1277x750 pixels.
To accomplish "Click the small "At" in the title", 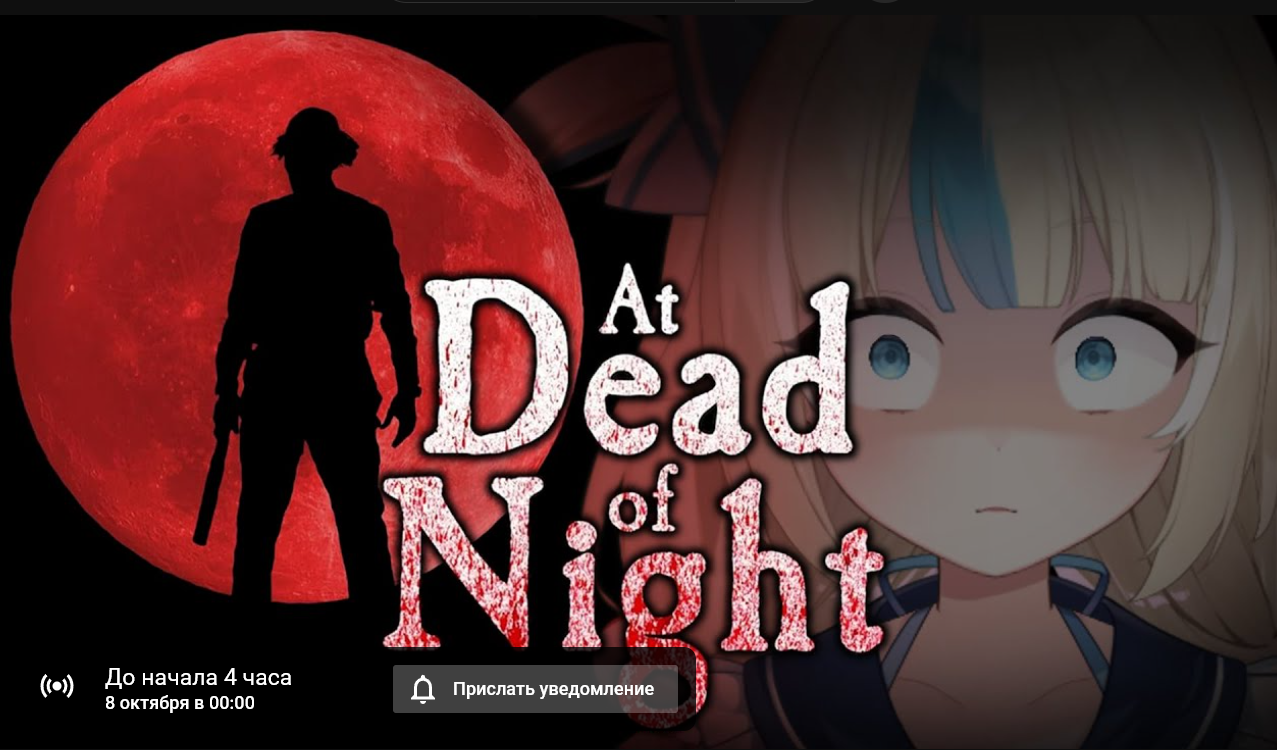I will click(x=640, y=302).
